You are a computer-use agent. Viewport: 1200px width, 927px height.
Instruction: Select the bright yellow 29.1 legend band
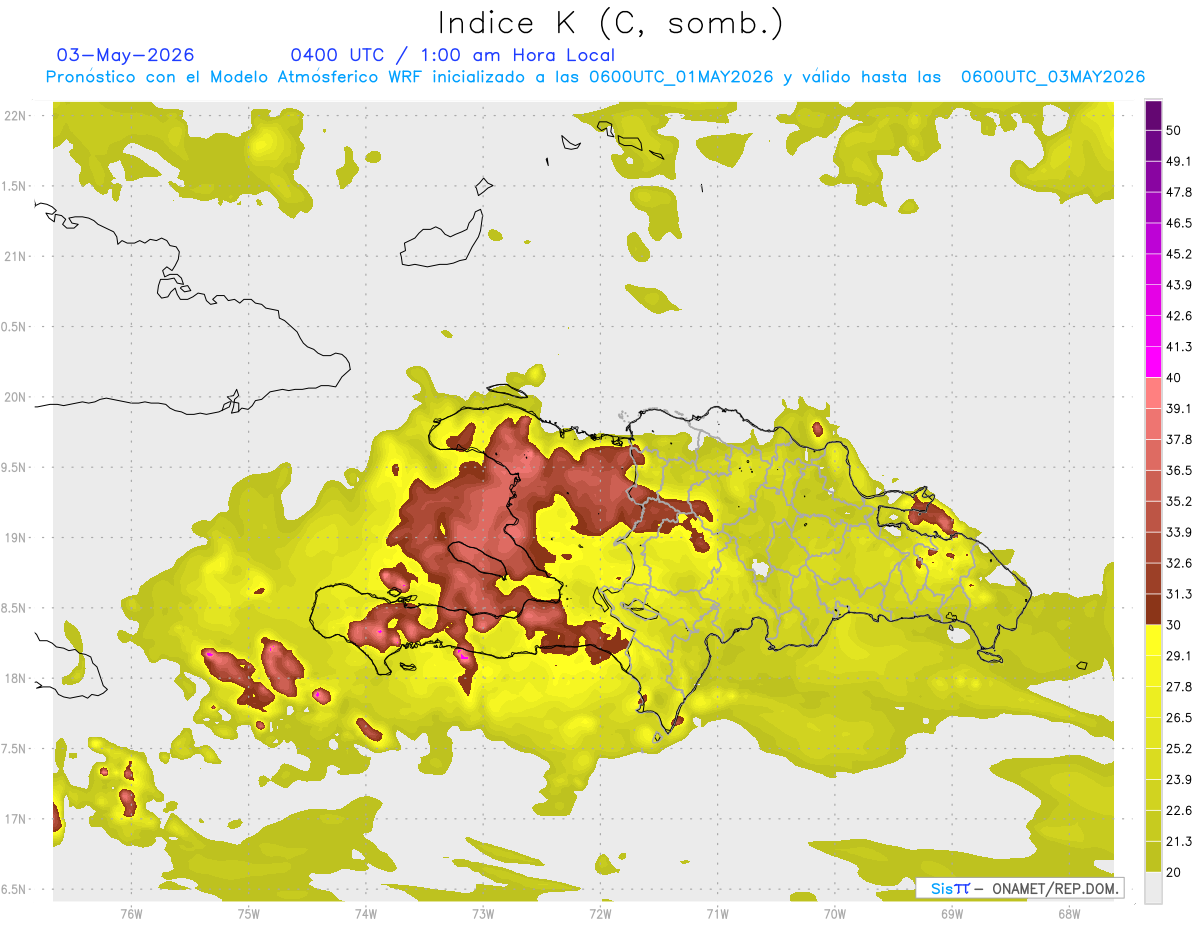[x=1153, y=640]
